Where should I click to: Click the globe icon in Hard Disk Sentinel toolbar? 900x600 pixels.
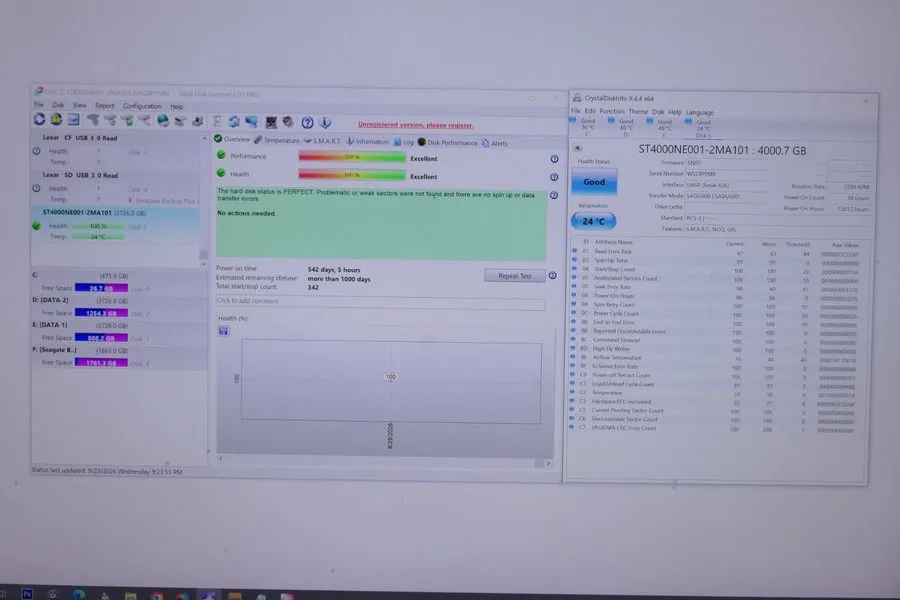(x=163, y=121)
